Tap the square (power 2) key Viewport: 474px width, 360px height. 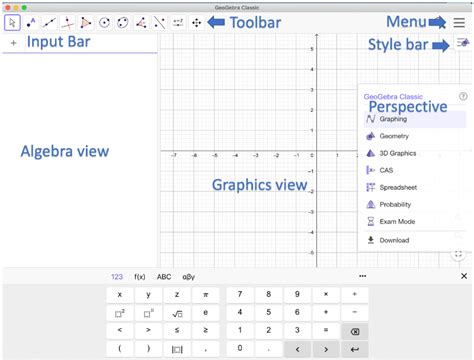pos(120,313)
